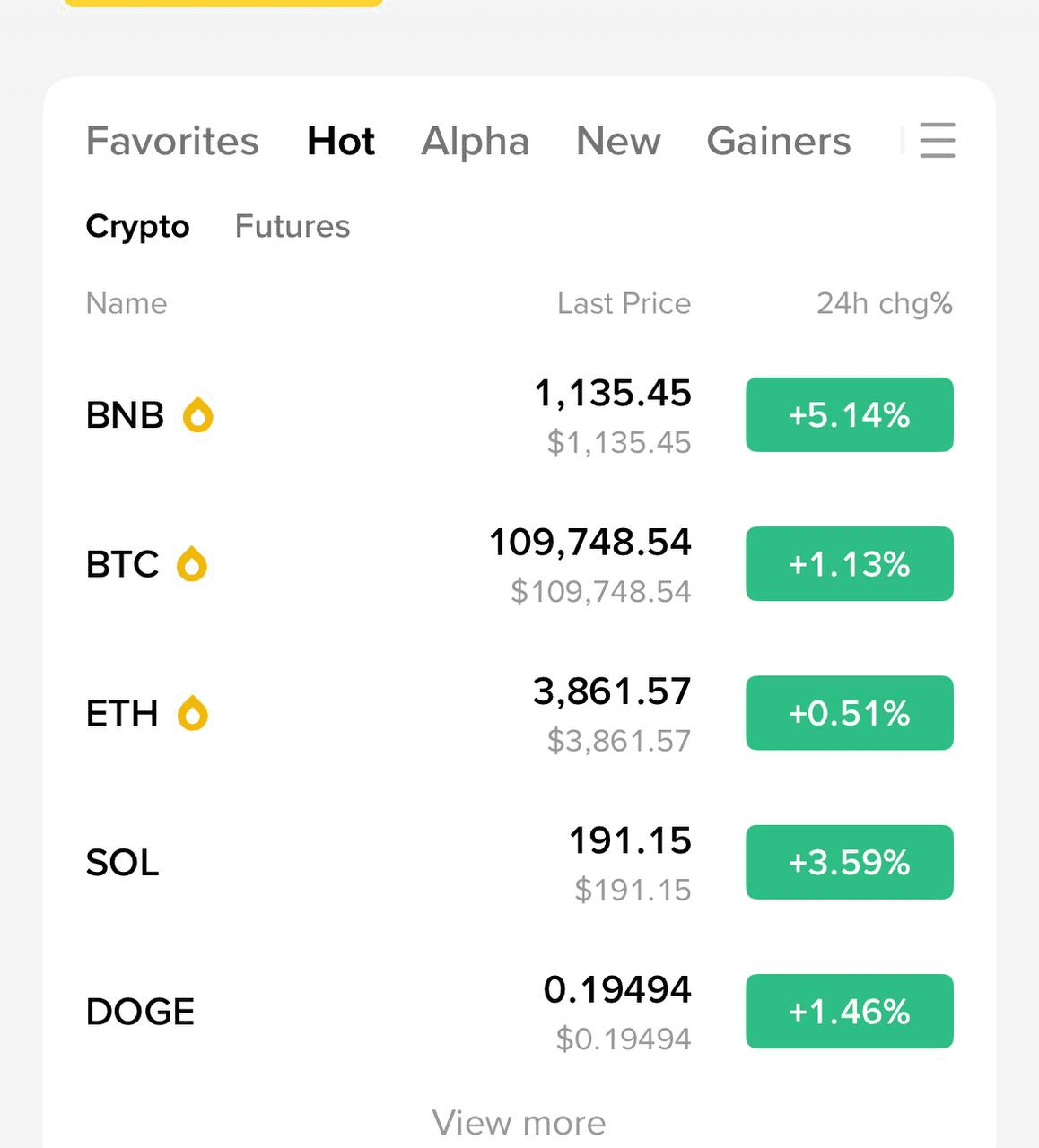Show the Gainers tab
1039x1148 pixels.
click(x=779, y=142)
